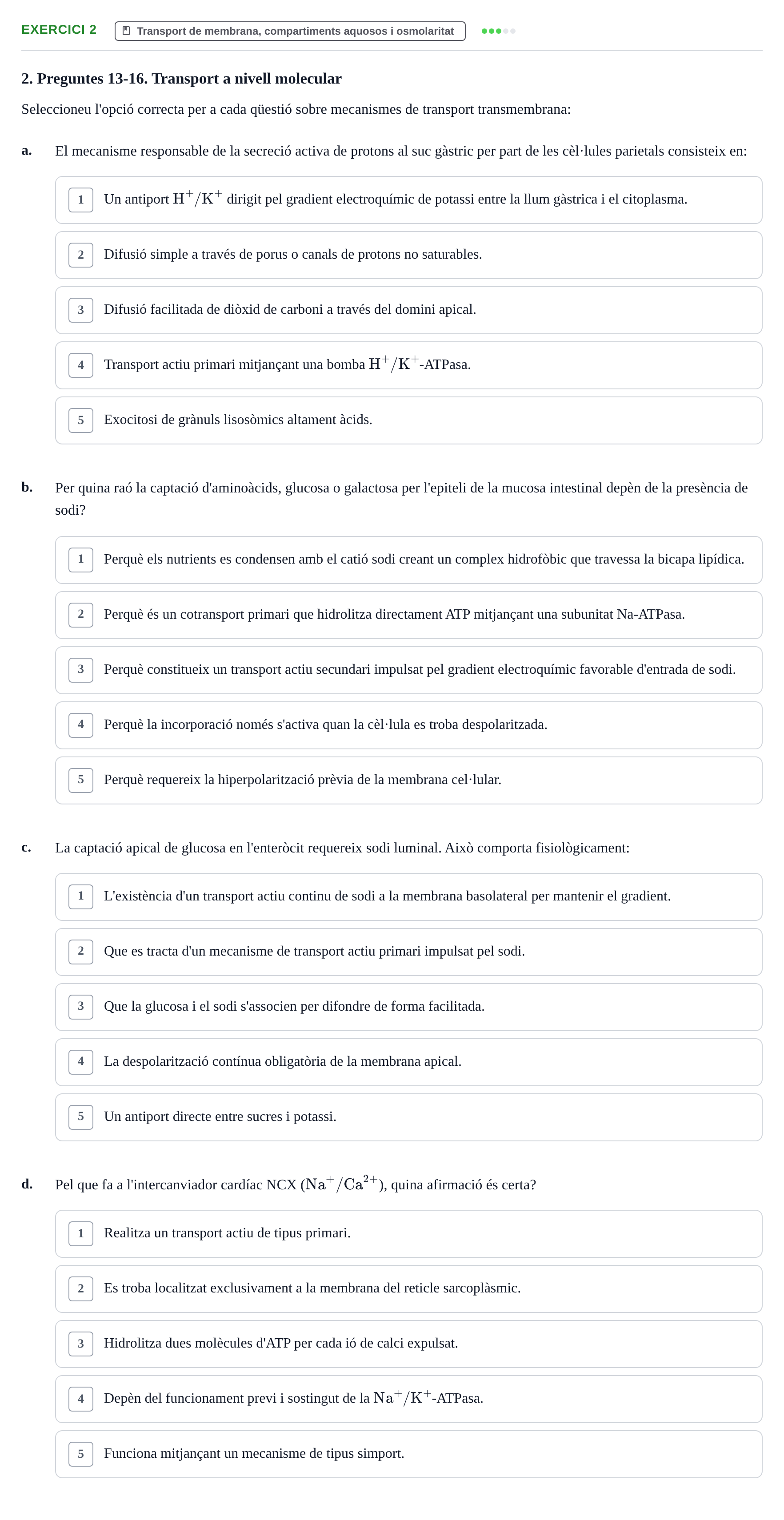Image resolution: width=784 pixels, height=1520 pixels.
Task: Click the difficulty dots indicator
Action: (x=499, y=31)
